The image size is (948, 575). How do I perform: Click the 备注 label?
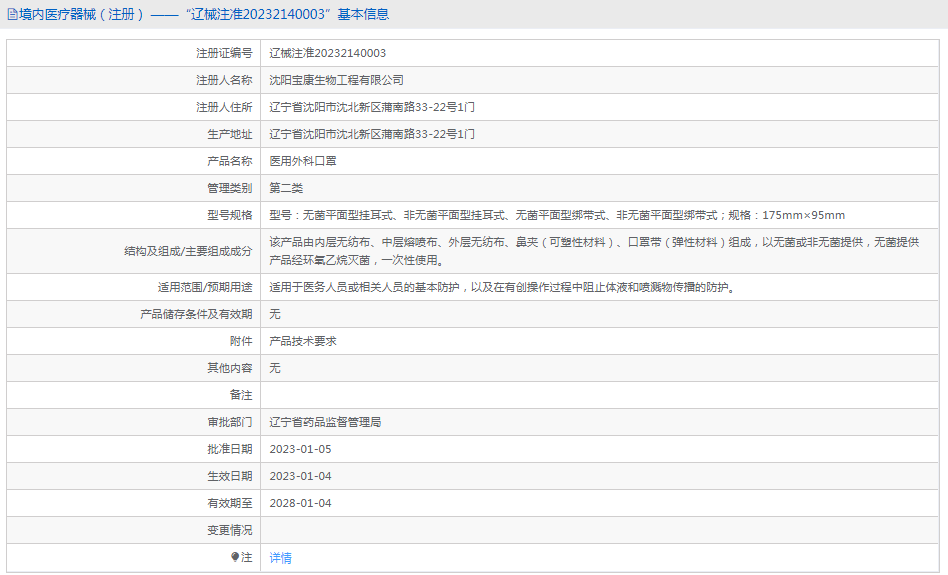241,395
